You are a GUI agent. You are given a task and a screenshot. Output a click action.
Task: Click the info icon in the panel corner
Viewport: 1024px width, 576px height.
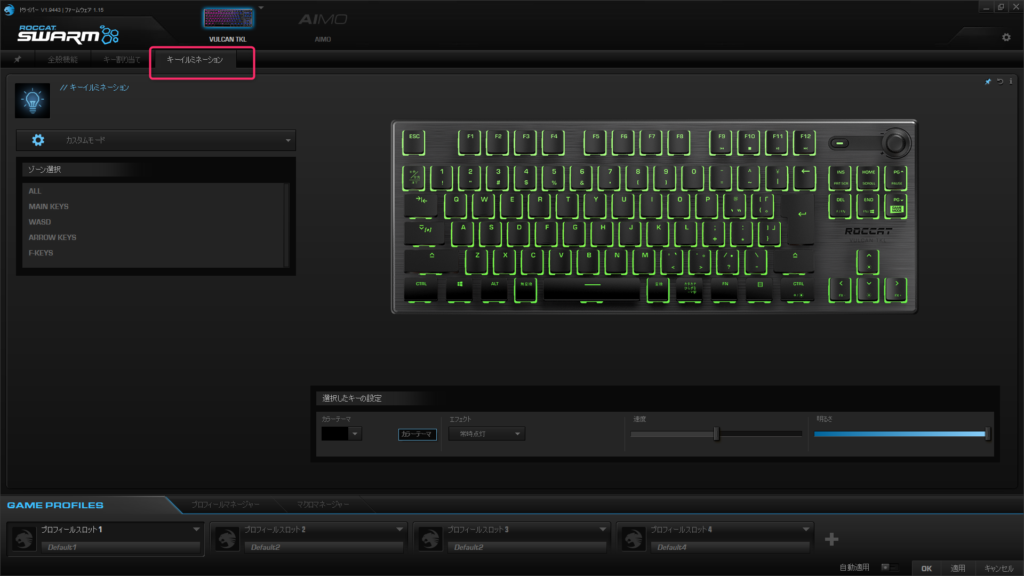pyautogui.click(x=1011, y=82)
